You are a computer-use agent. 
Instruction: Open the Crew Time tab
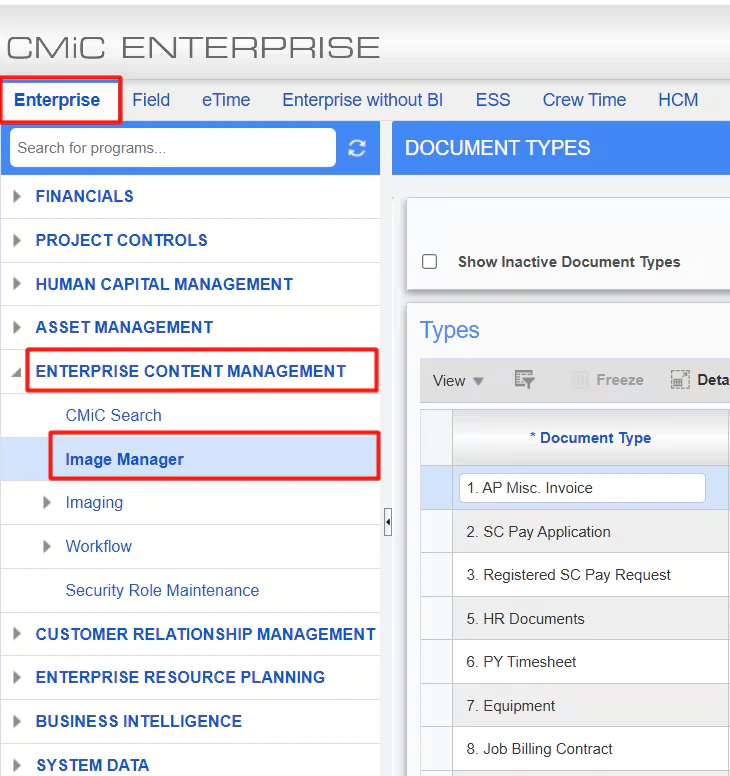pos(584,100)
